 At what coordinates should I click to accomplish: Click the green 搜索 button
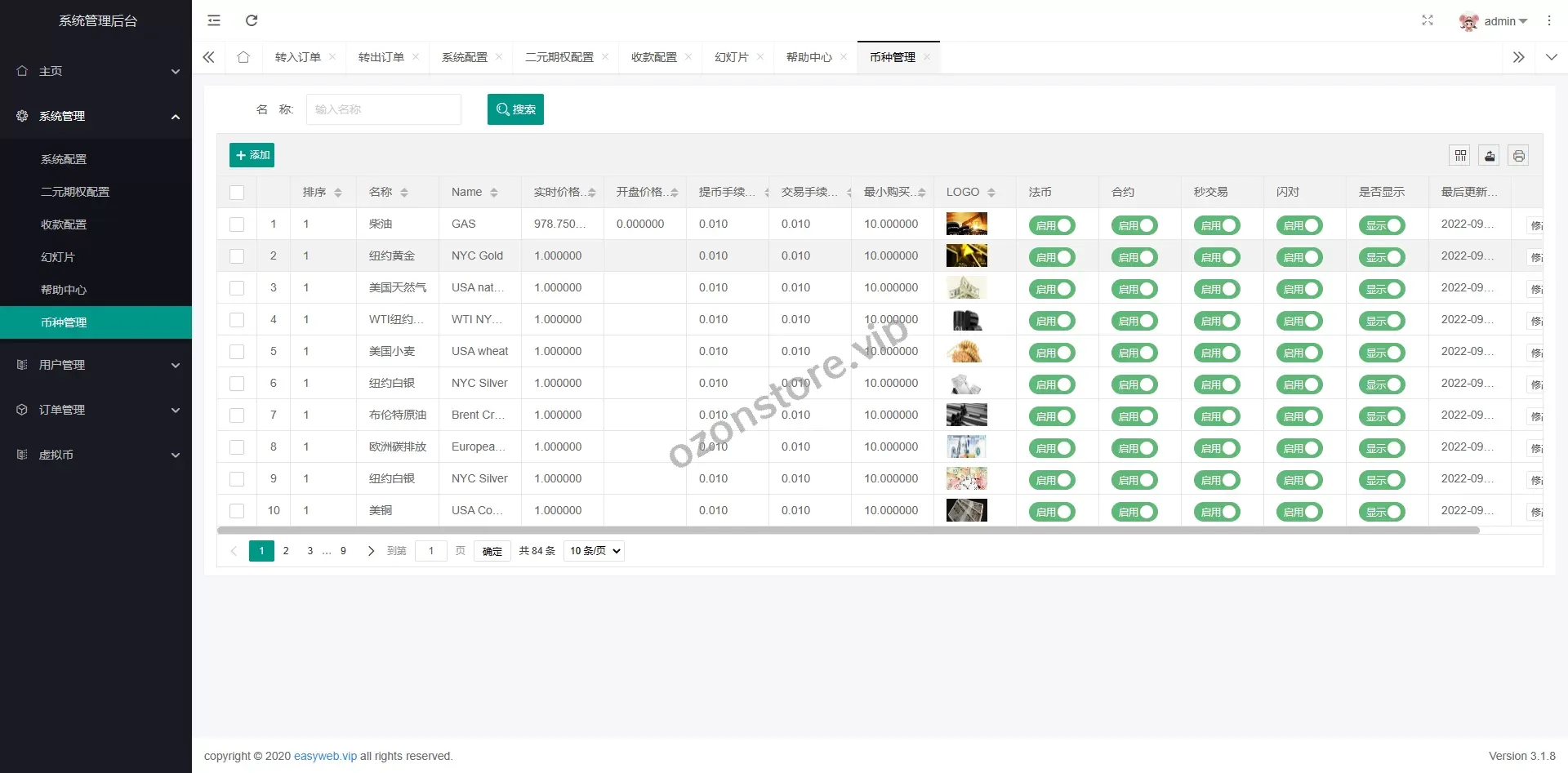pyautogui.click(x=515, y=109)
